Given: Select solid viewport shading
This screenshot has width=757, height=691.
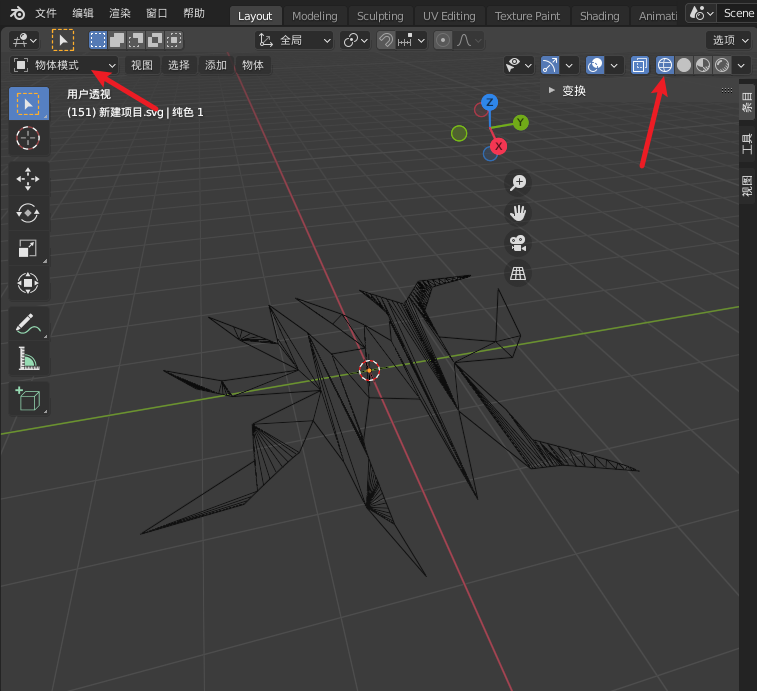Looking at the screenshot, I should coord(684,65).
